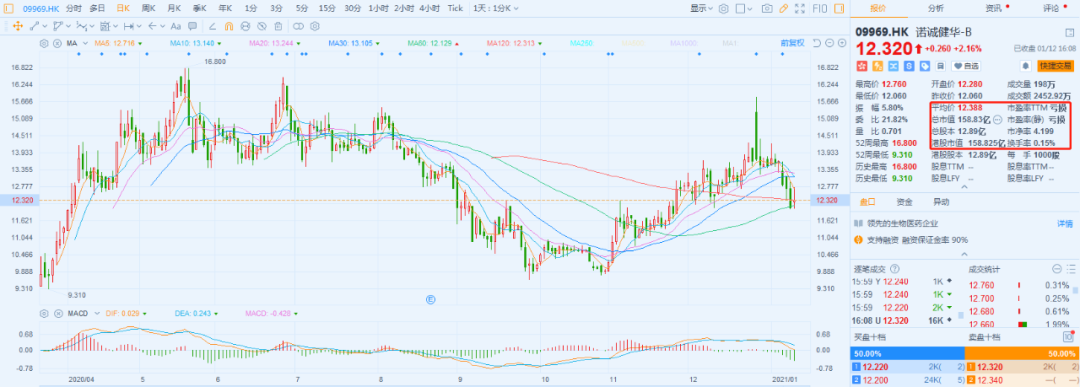Image resolution: width=1080 pixels, height=387 pixels.
Task: Open the 1天:1分K period dropdown
Action: coord(495,8)
